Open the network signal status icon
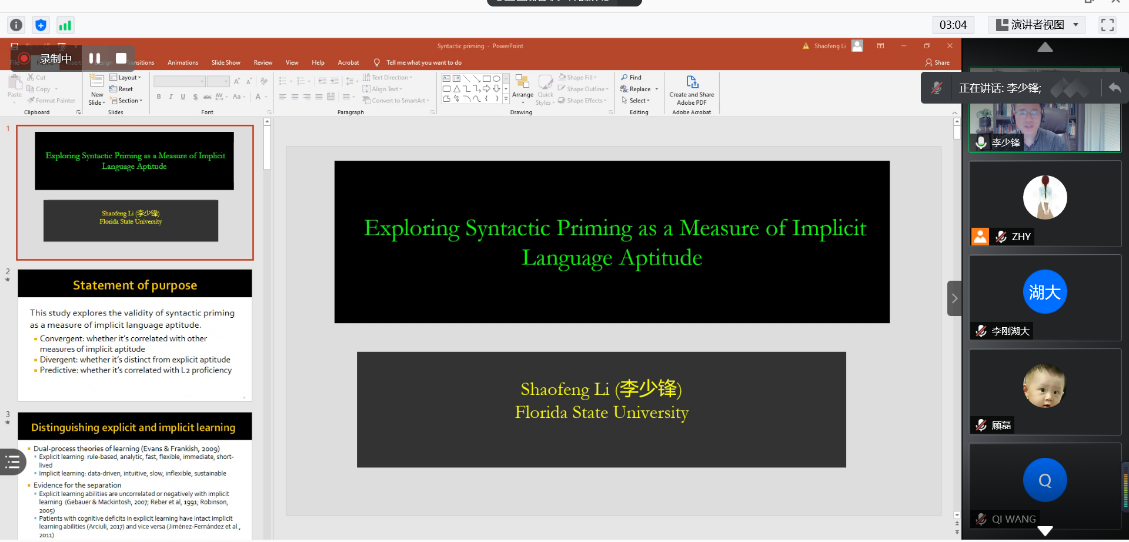Image resolution: width=1129 pixels, height=542 pixels. pos(65,25)
